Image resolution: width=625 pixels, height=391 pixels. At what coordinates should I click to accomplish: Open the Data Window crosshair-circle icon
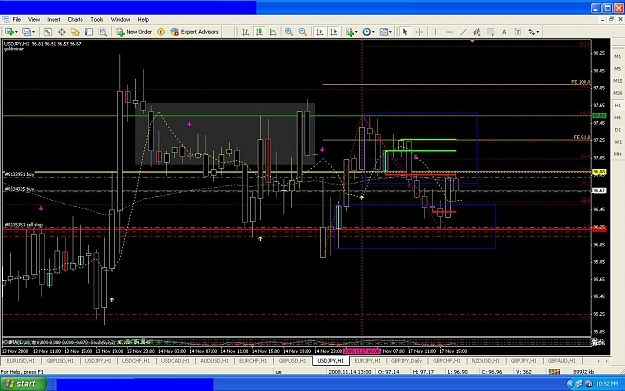tap(62, 32)
